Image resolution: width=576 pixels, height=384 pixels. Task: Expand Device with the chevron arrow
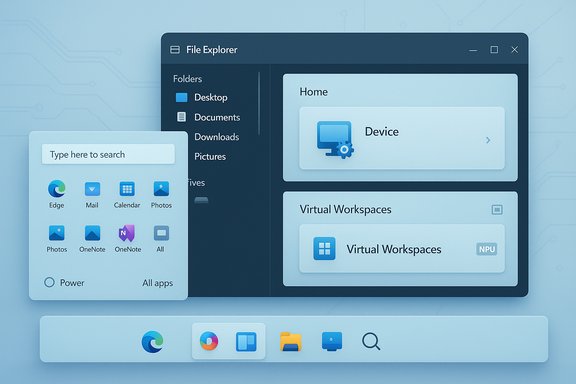tap(488, 140)
